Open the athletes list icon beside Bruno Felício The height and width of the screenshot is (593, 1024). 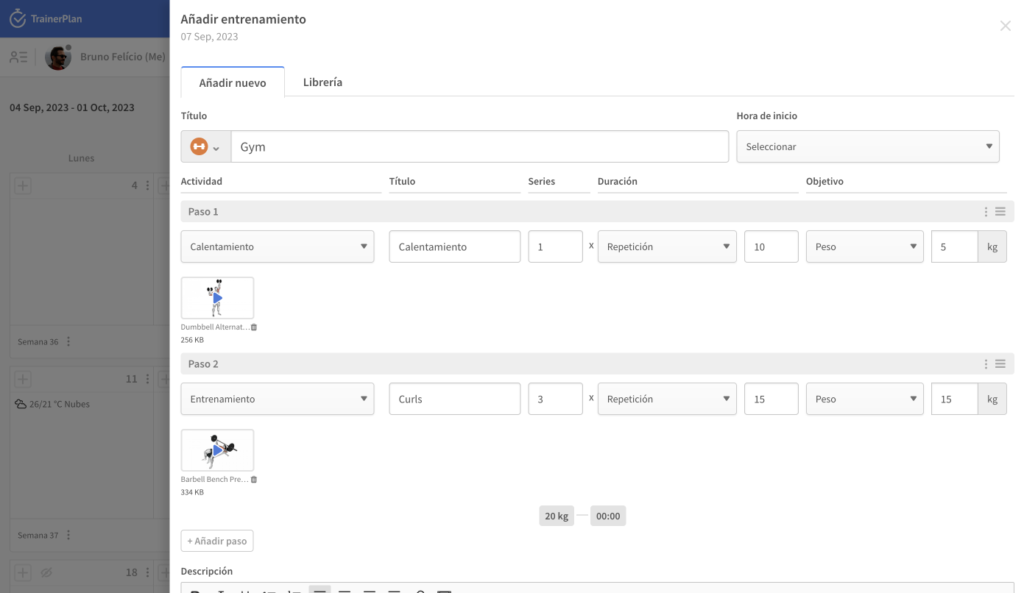point(18,57)
